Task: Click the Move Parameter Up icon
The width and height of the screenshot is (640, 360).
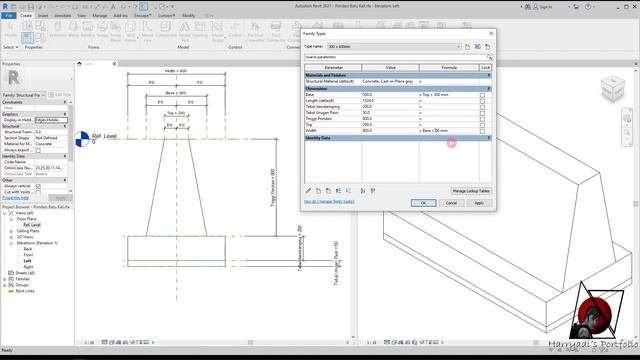Action: click(x=338, y=191)
